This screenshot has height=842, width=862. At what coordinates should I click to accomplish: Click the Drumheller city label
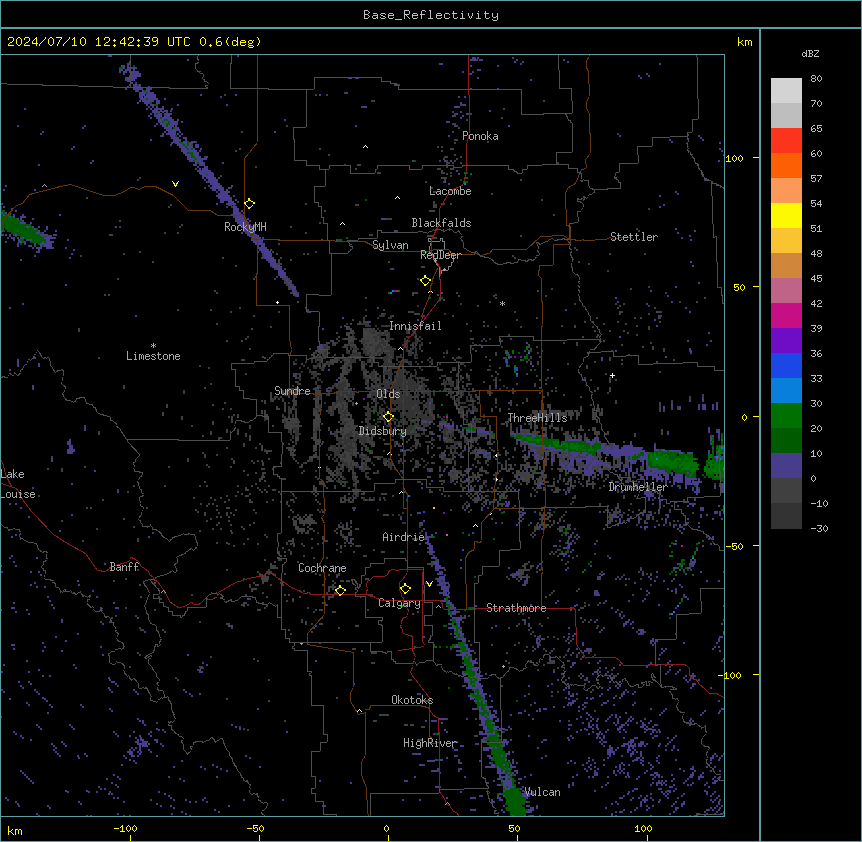638,487
